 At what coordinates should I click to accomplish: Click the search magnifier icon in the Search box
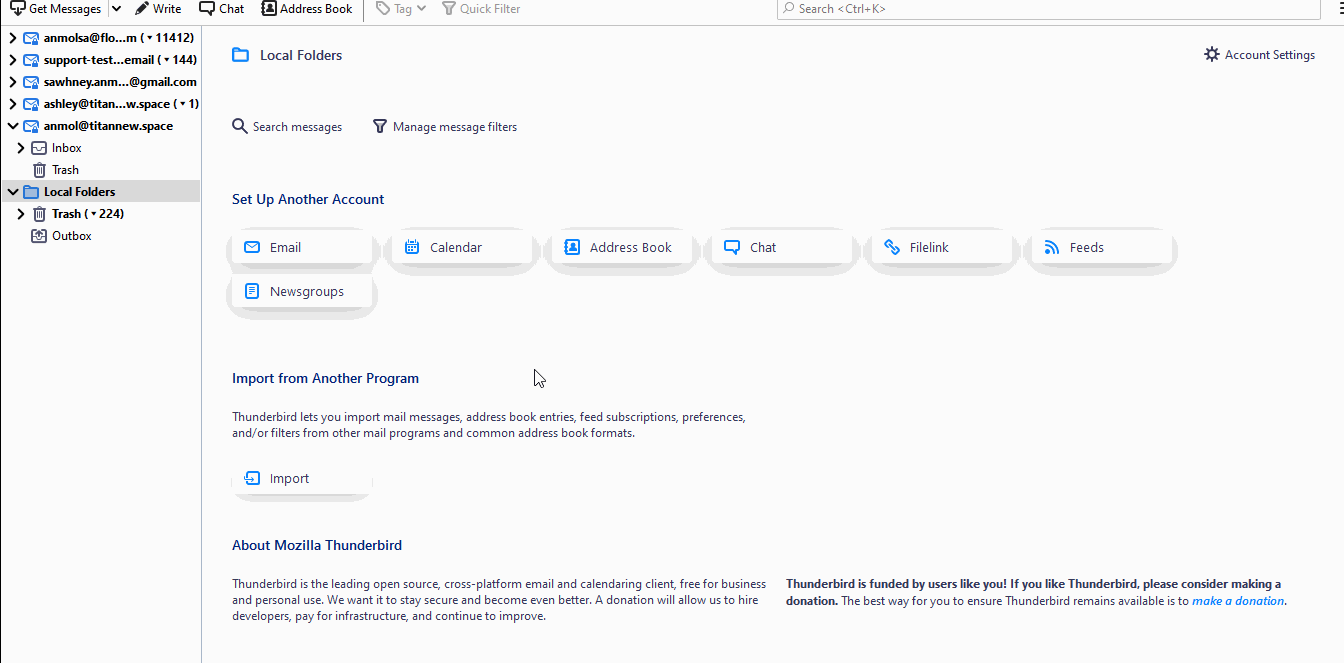click(x=790, y=8)
